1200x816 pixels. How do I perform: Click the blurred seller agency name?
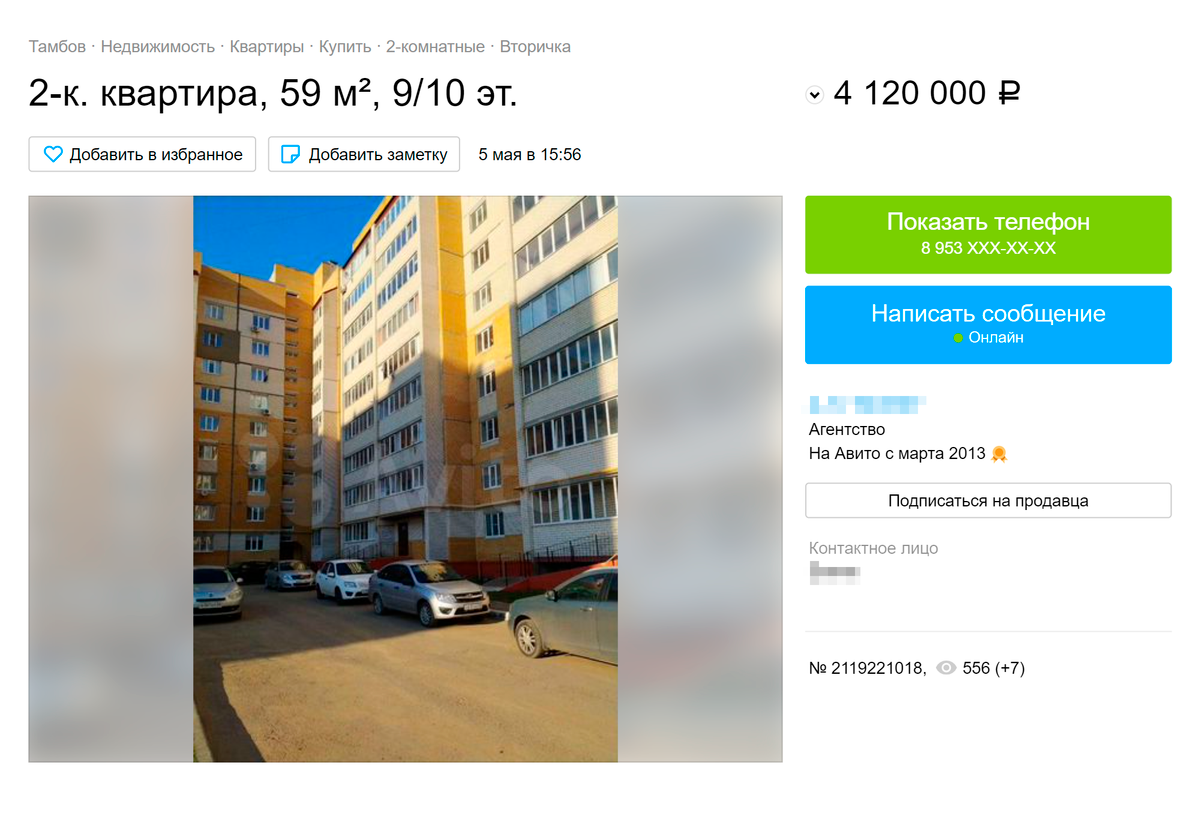click(x=867, y=405)
